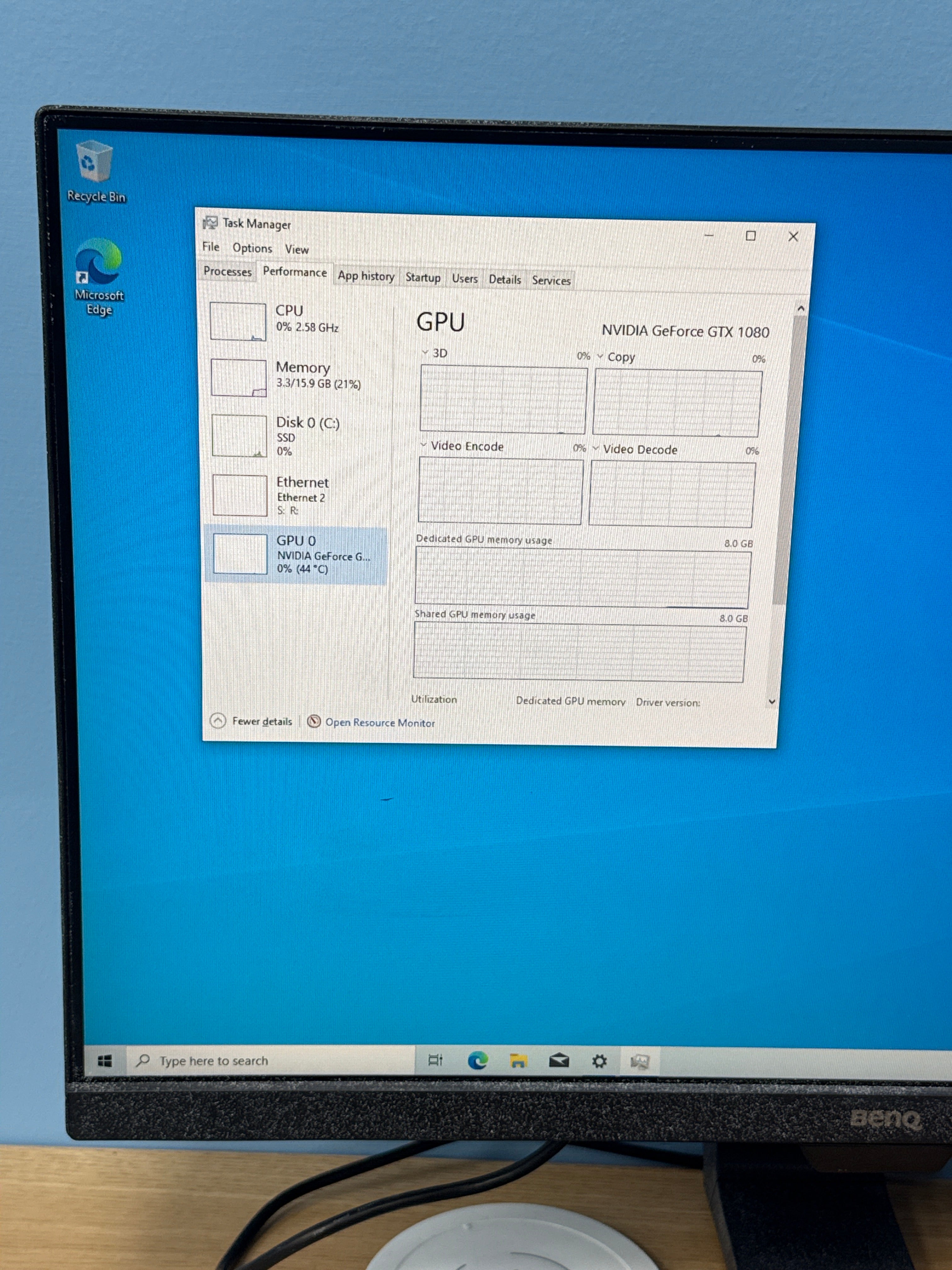The image size is (952, 1270).
Task: Click the Fewer details arrow icon
Action: [218, 721]
